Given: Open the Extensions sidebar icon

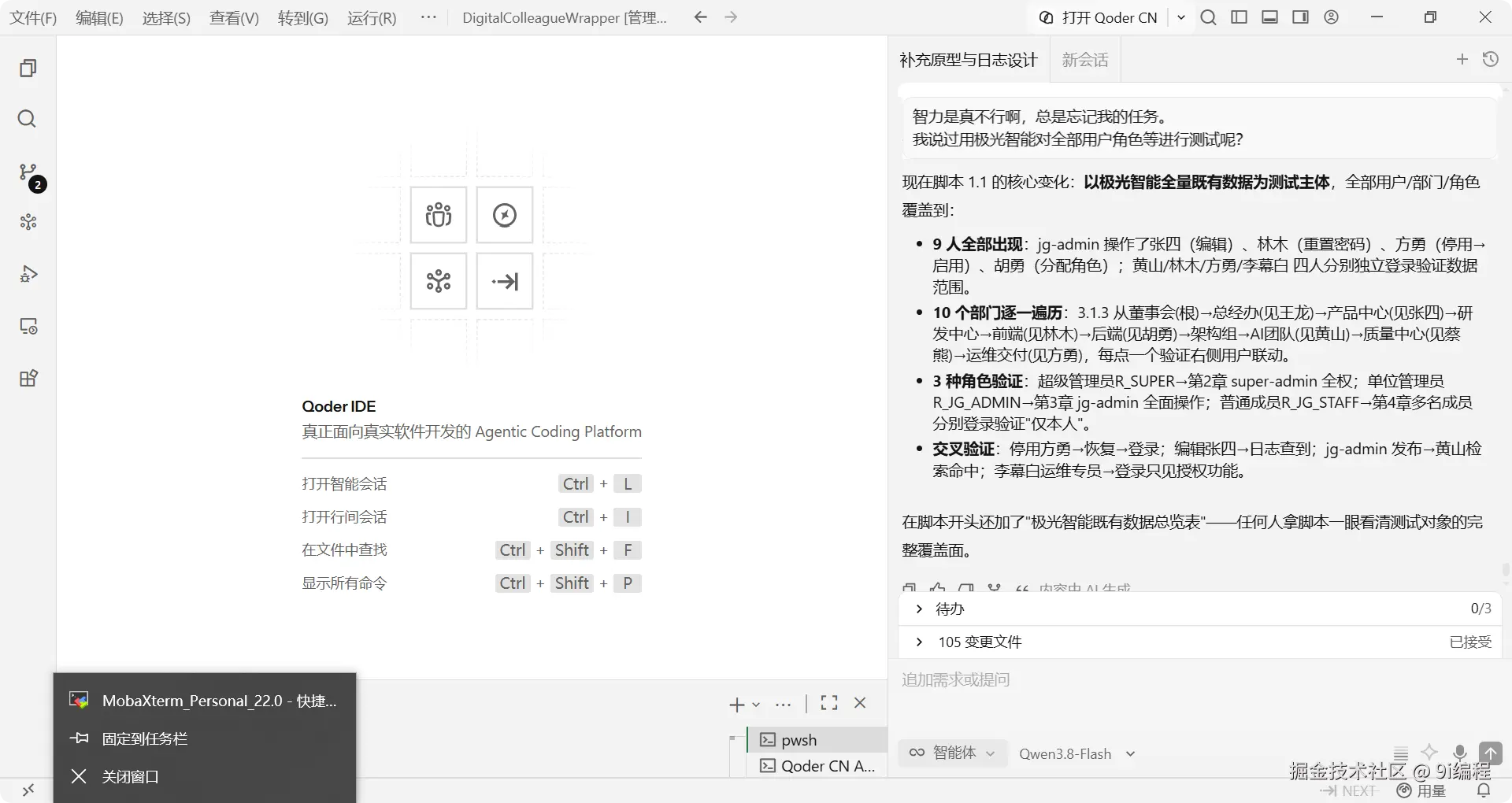Looking at the screenshot, I should [28, 378].
